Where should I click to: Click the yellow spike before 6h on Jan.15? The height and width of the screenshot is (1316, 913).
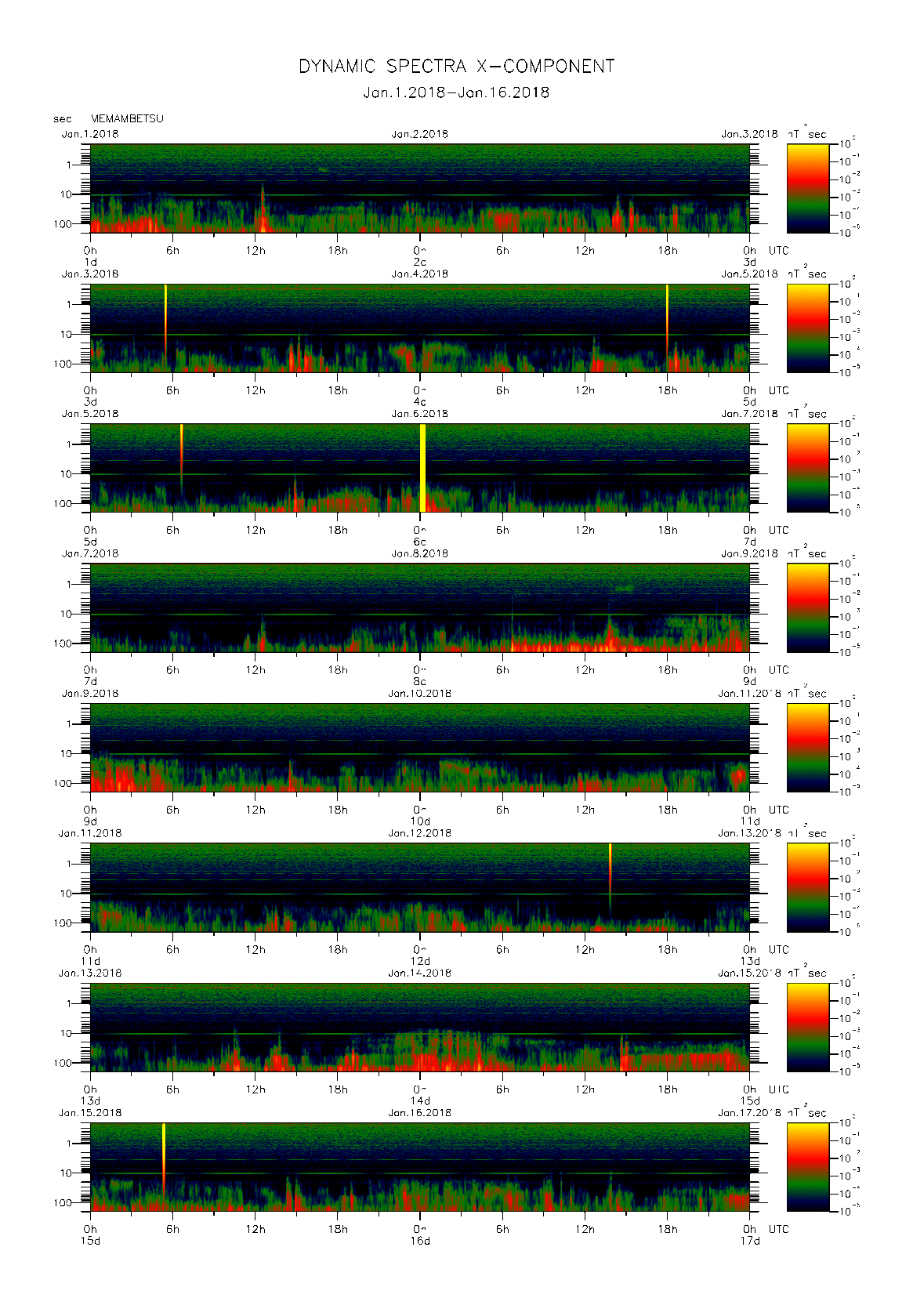163,1158
